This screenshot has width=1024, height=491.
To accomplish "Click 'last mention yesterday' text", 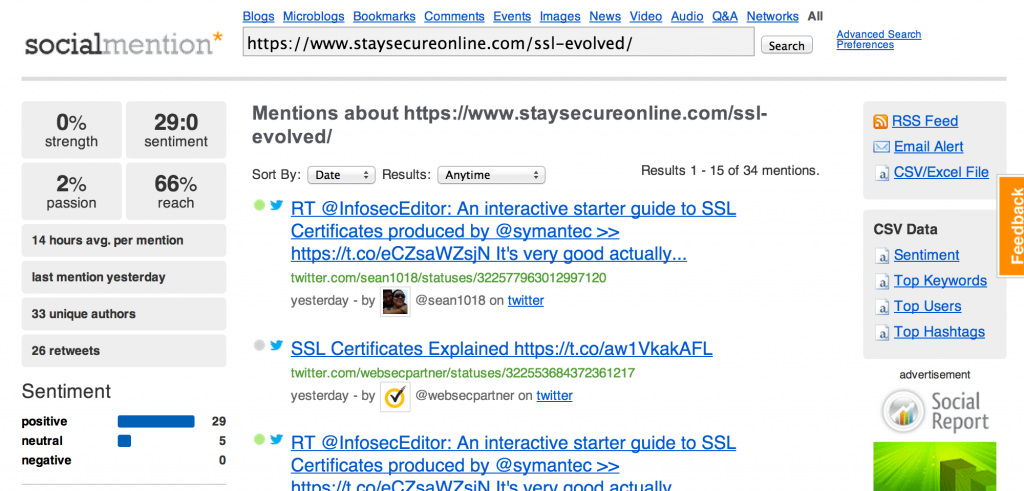I will tap(99, 277).
